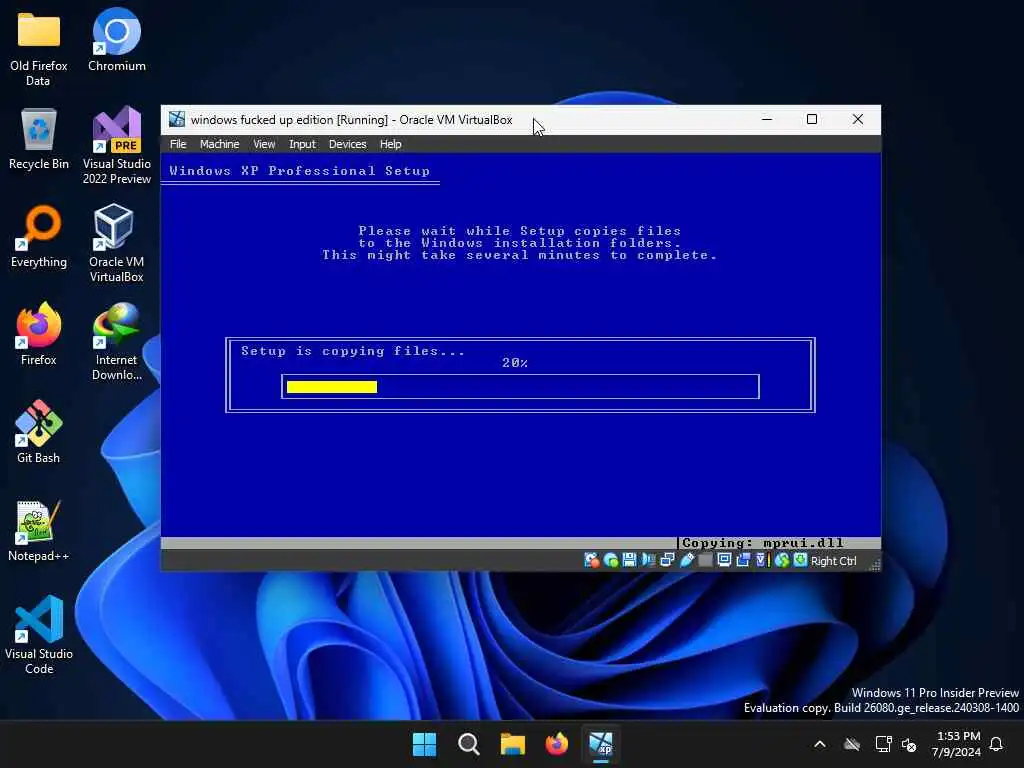Click the network adapter status icon
The width and height of the screenshot is (1024, 768).
pos(667,560)
